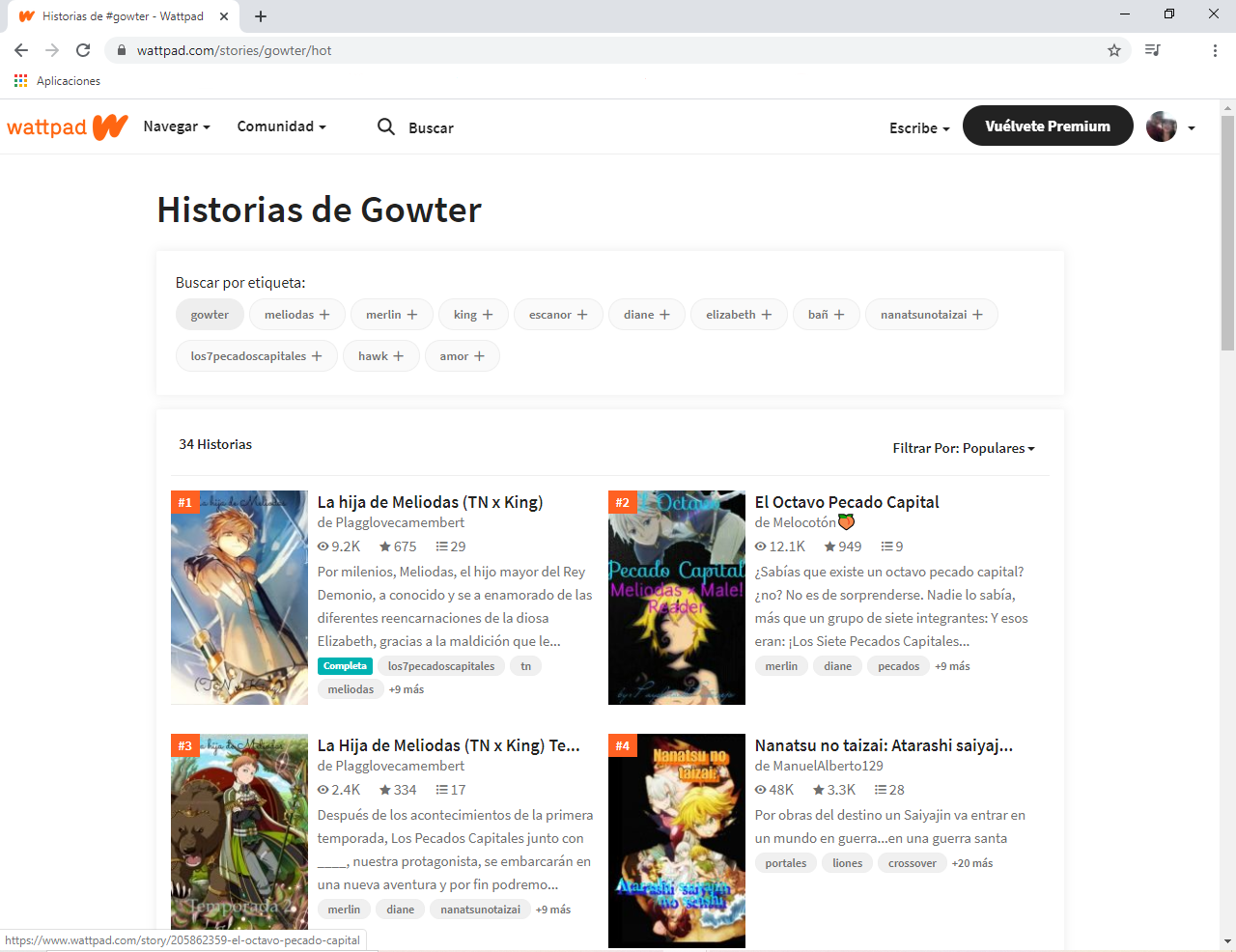1236x952 pixels.
Task: Bookmark this page with star icon
Action: [1114, 50]
